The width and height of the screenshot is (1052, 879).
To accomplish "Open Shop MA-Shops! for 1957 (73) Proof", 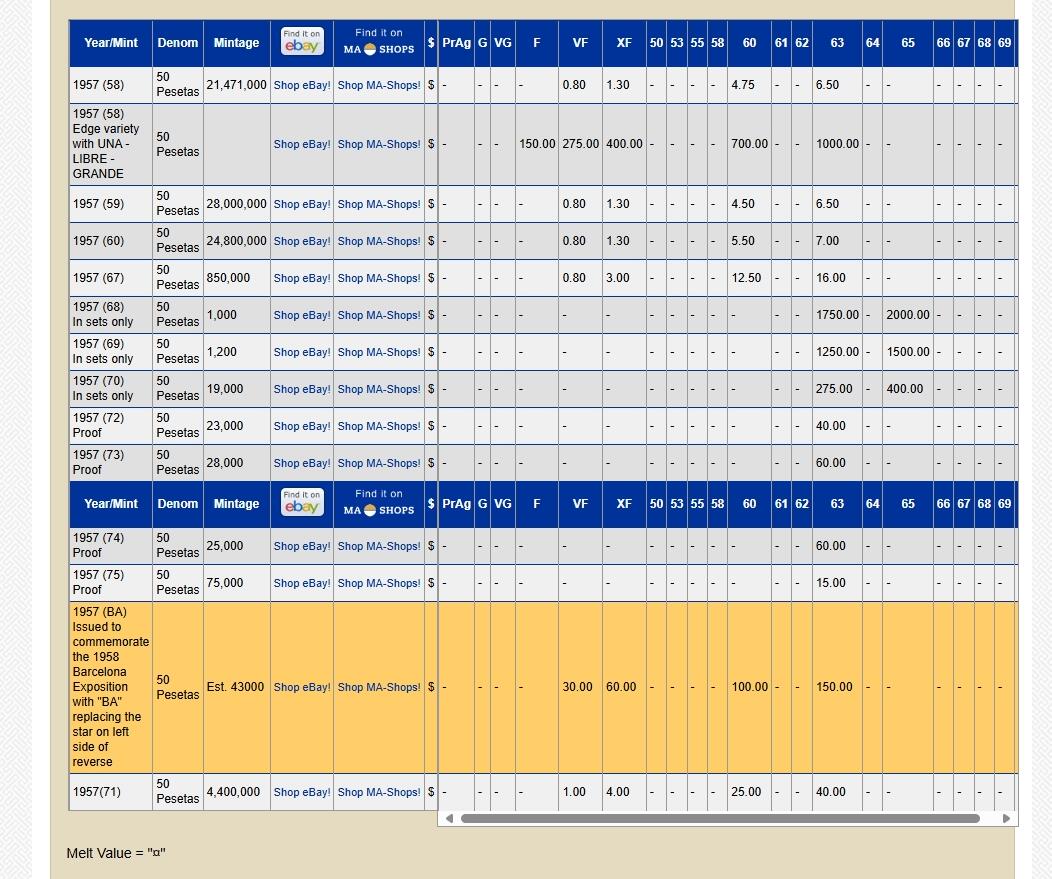I will [379, 463].
